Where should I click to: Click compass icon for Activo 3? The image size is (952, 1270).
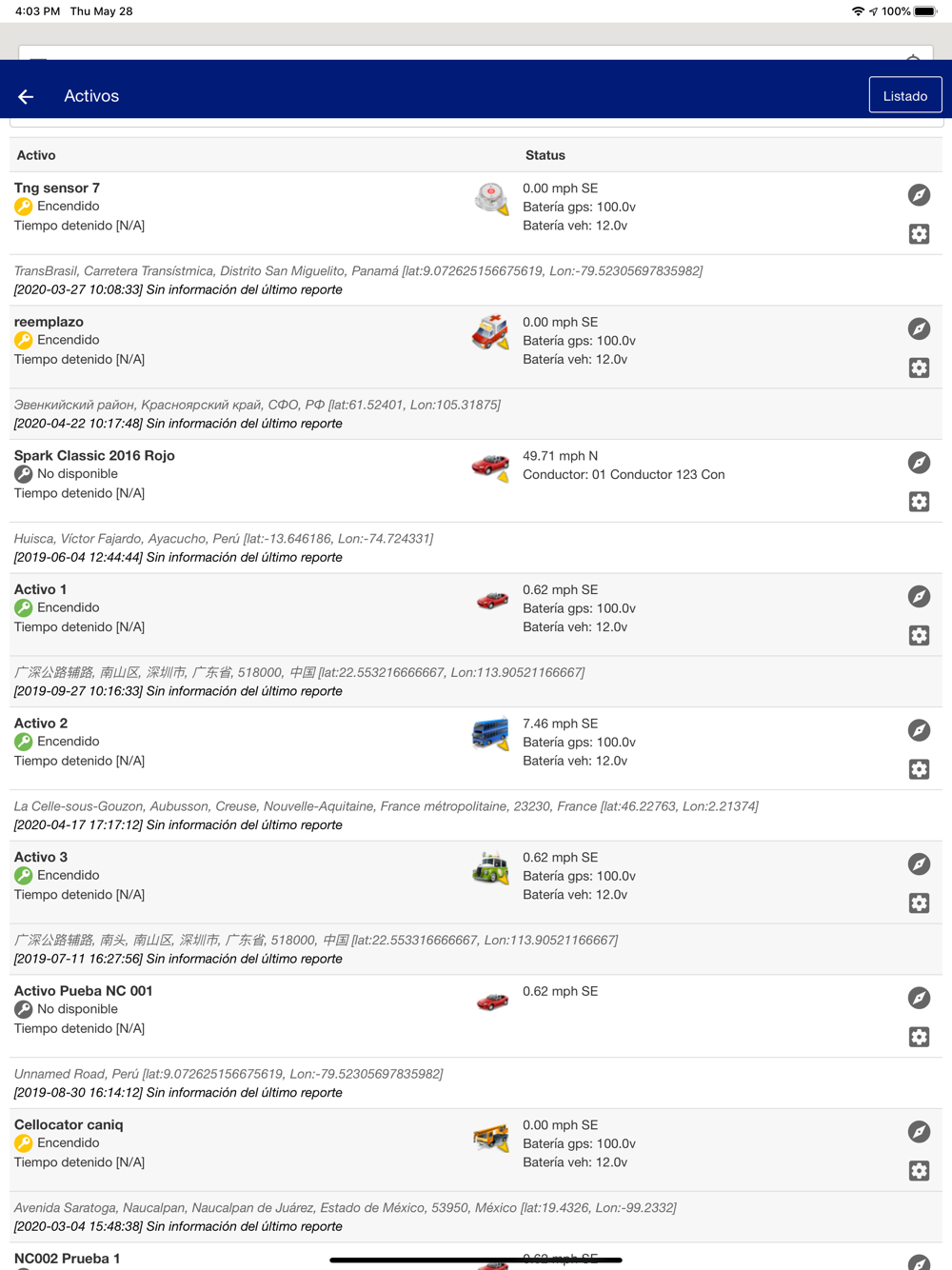(x=919, y=864)
